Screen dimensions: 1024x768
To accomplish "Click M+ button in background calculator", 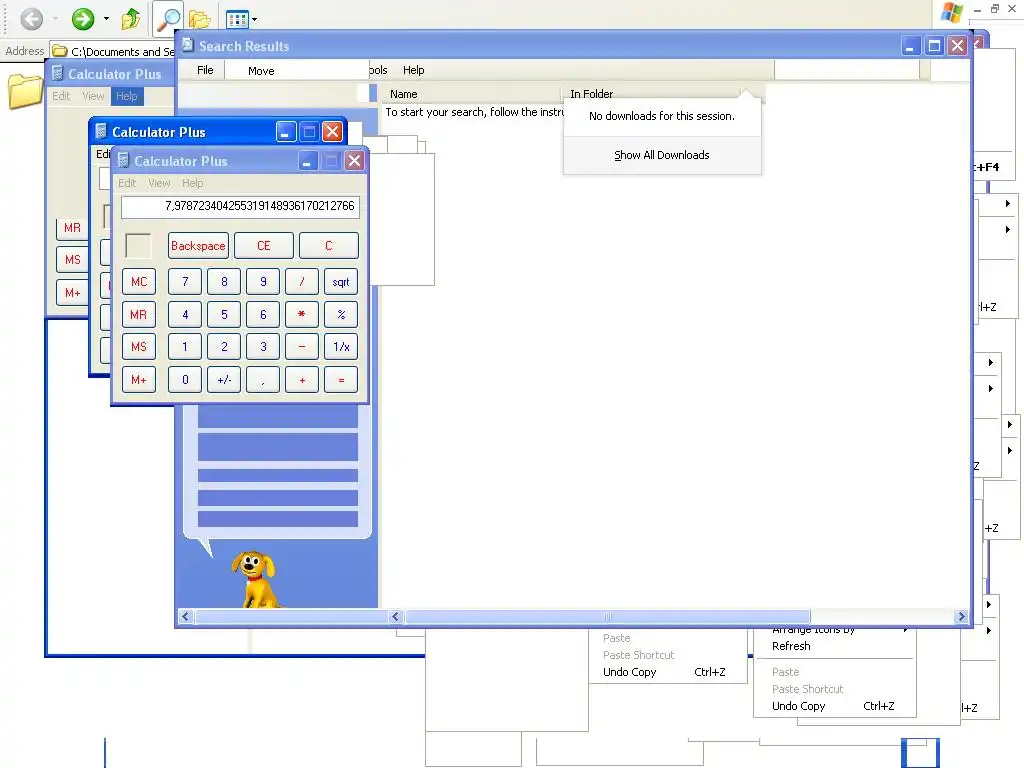I will coord(72,293).
